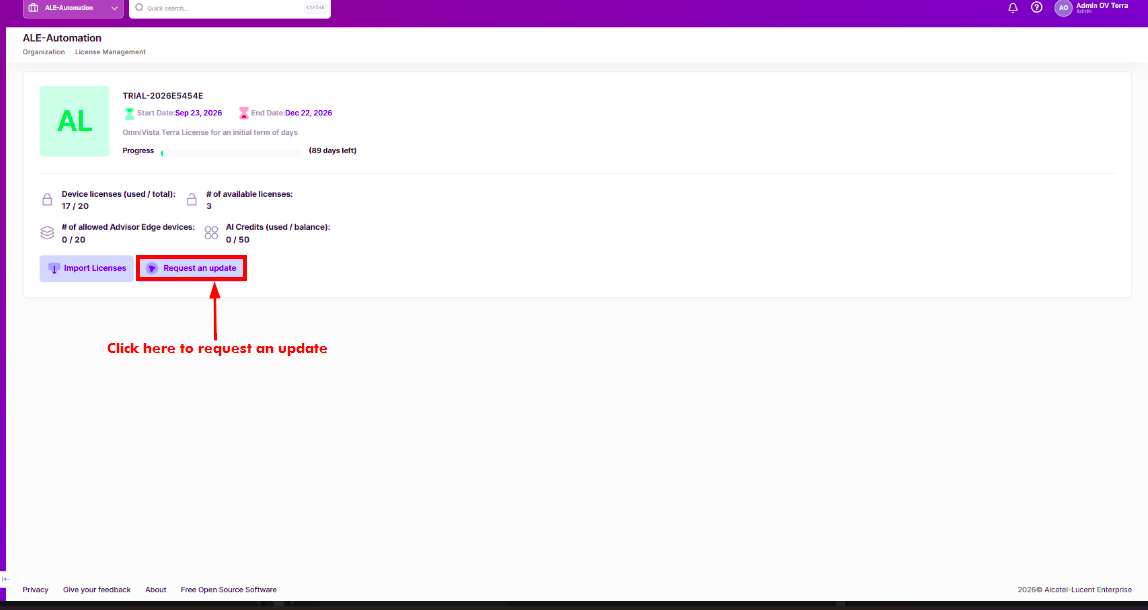Click the Request an update button

point(191,269)
